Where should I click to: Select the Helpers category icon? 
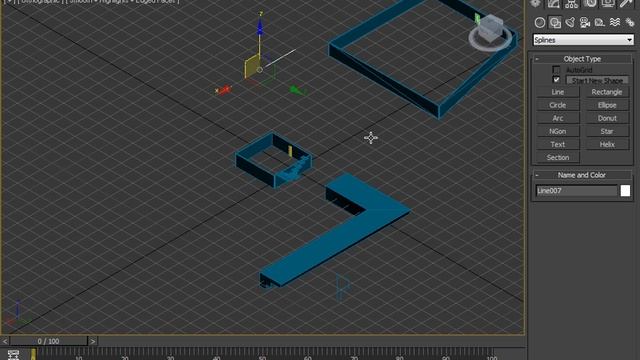coord(600,22)
